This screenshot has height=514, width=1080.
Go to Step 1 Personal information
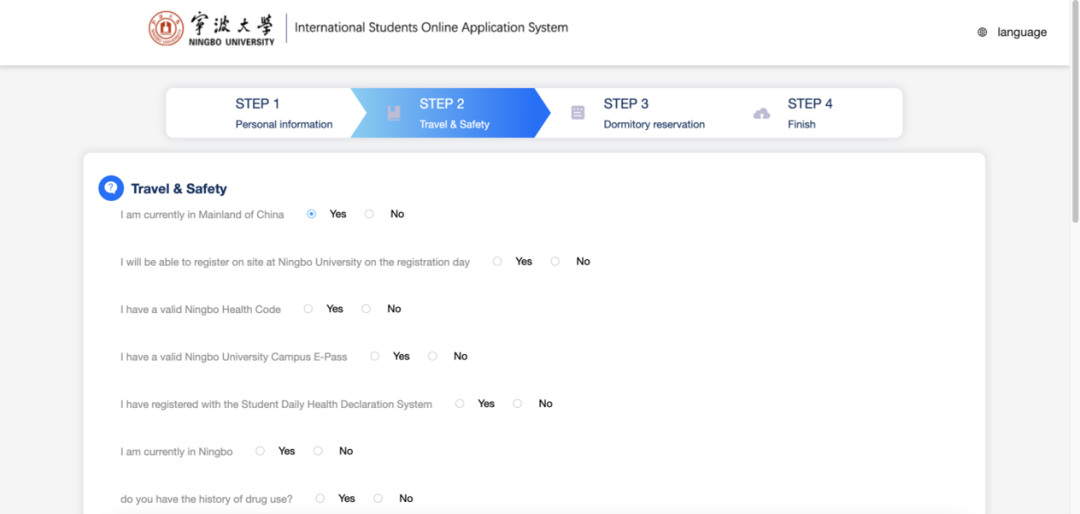pos(283,113)
